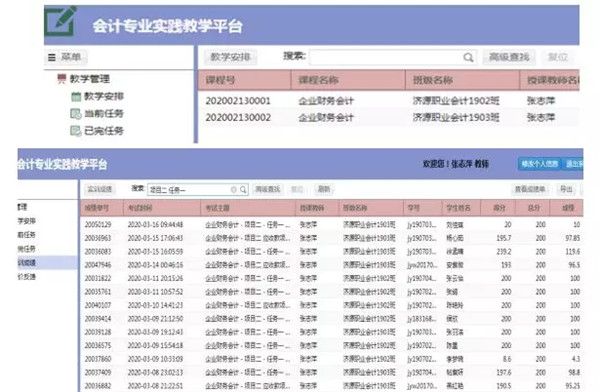Click the magnifier icon in upper search box
The height and width of the screenshot is (392, 600).
[468, 57]
